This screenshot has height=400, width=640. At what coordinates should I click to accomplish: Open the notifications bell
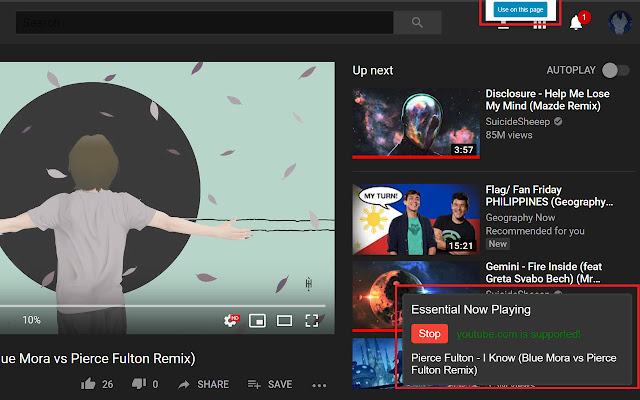click(576, 22)
